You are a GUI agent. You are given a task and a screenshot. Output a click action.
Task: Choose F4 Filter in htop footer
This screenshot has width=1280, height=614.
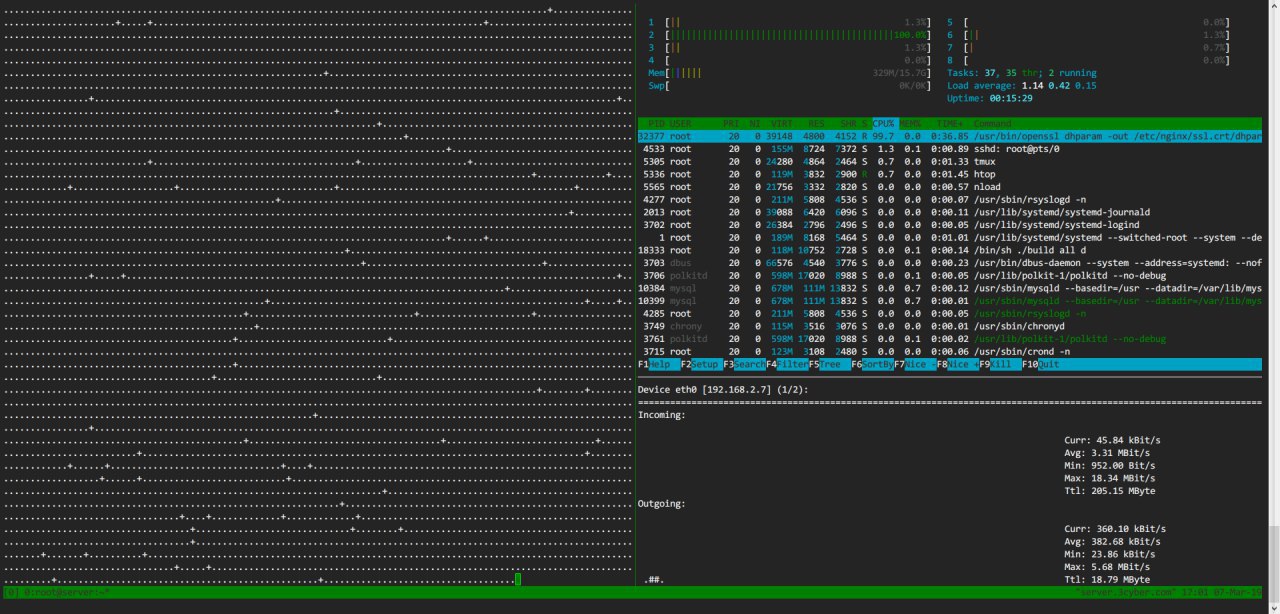(x=785, y=365)
